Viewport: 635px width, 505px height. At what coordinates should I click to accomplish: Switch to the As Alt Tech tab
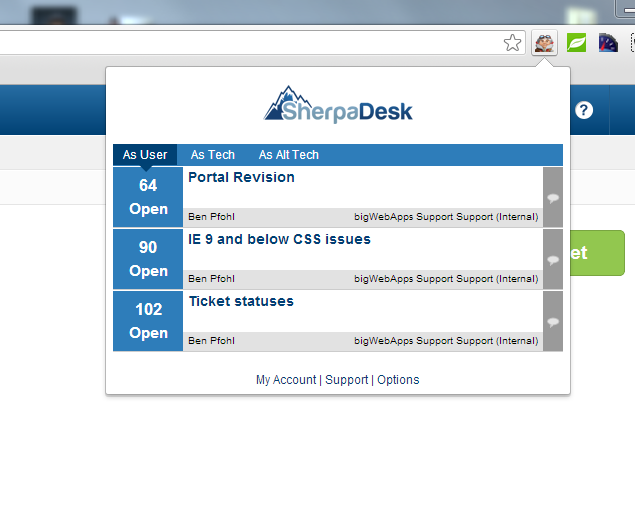tap(289, 155)
